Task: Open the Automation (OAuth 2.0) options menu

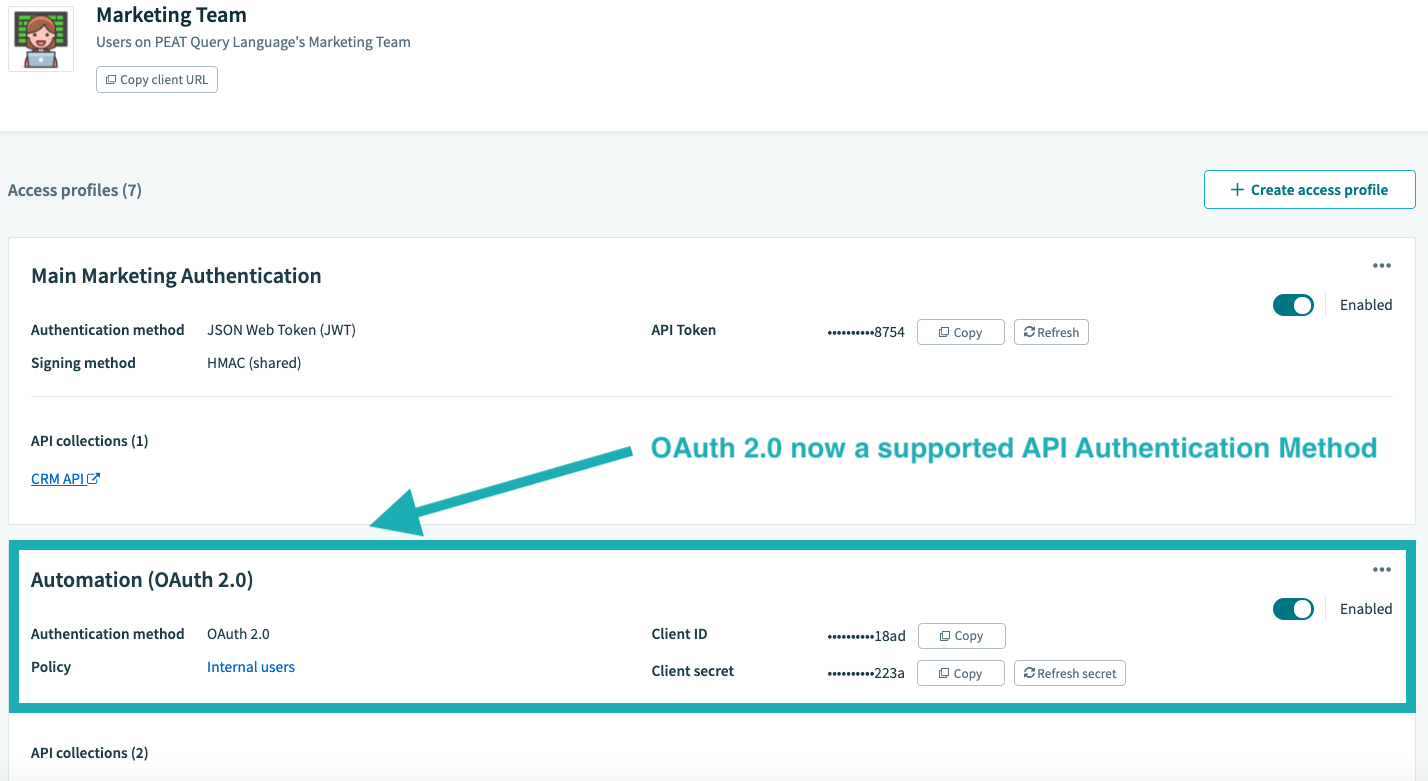Action: tap(1382, 570)
